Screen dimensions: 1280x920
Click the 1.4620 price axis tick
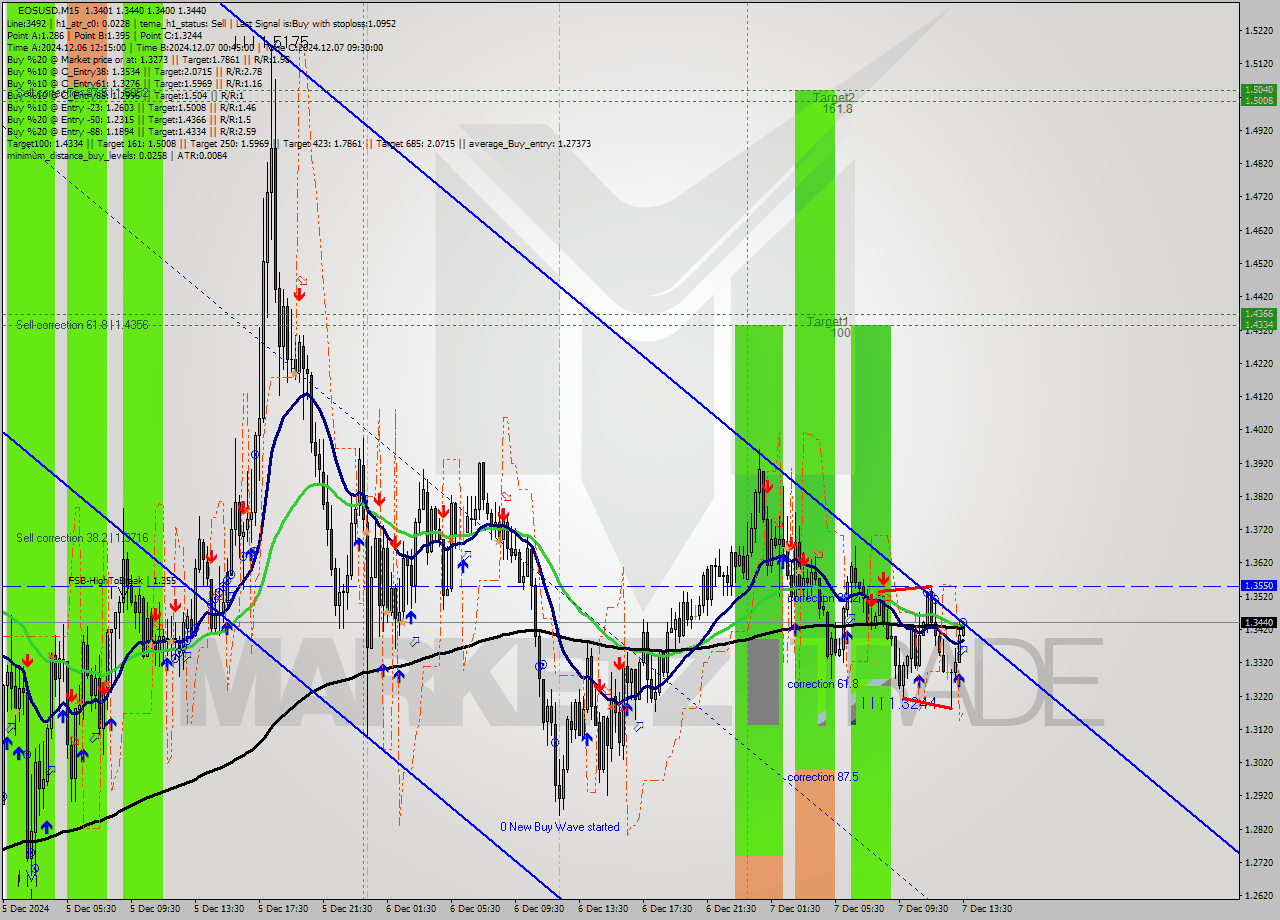[1259, 230]
